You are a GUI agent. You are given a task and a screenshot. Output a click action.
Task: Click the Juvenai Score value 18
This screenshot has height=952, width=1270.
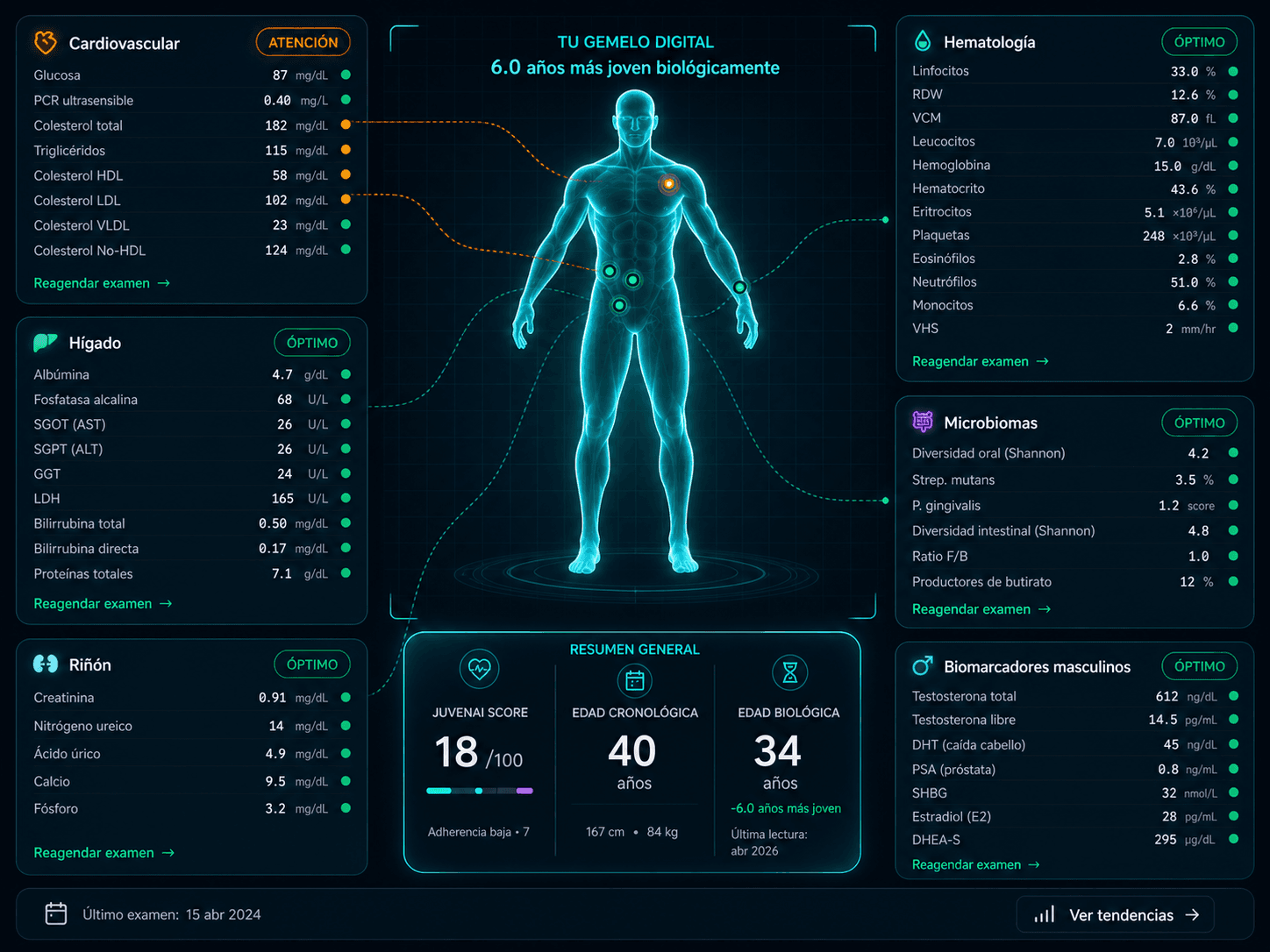click(456, 752)
